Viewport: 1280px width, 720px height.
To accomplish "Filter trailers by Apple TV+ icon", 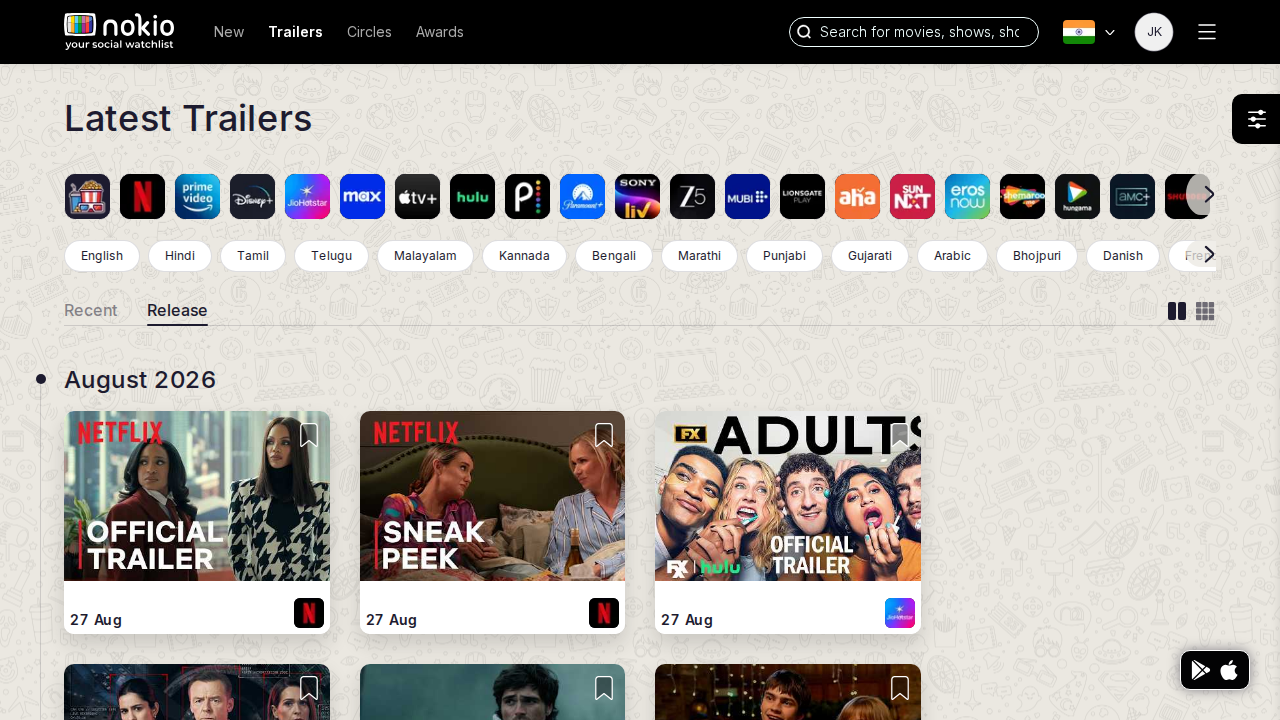I will [x=417, y=196].
